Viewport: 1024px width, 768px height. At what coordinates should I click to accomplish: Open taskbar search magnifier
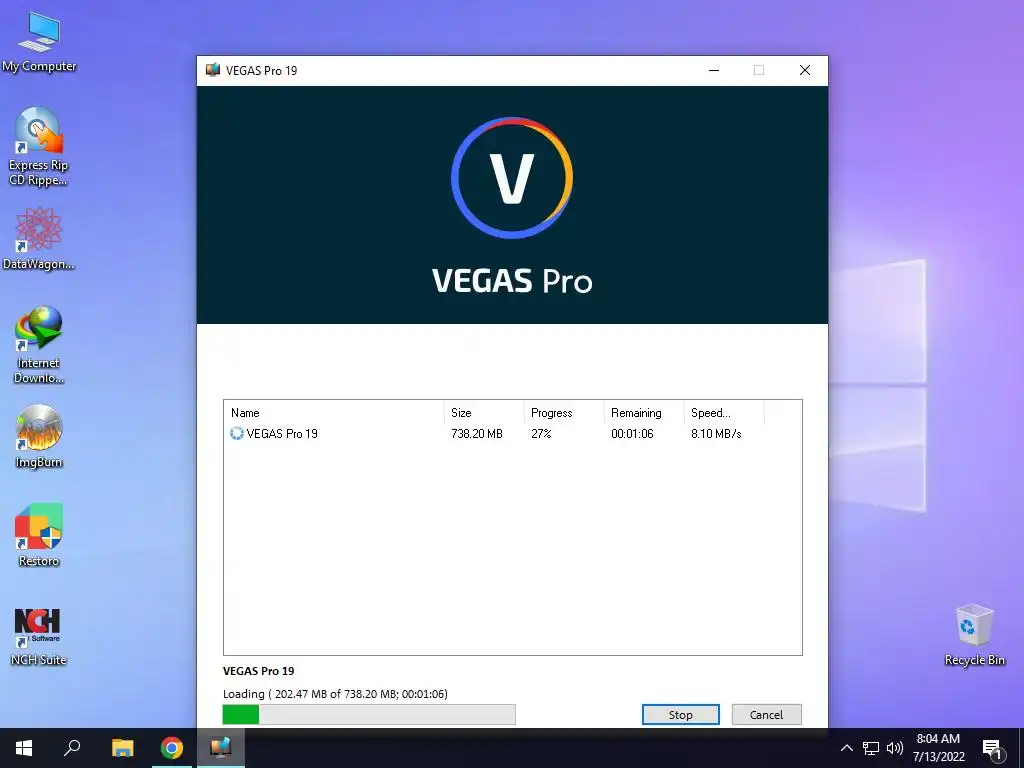pyautogui.click(x=72, y=748)
